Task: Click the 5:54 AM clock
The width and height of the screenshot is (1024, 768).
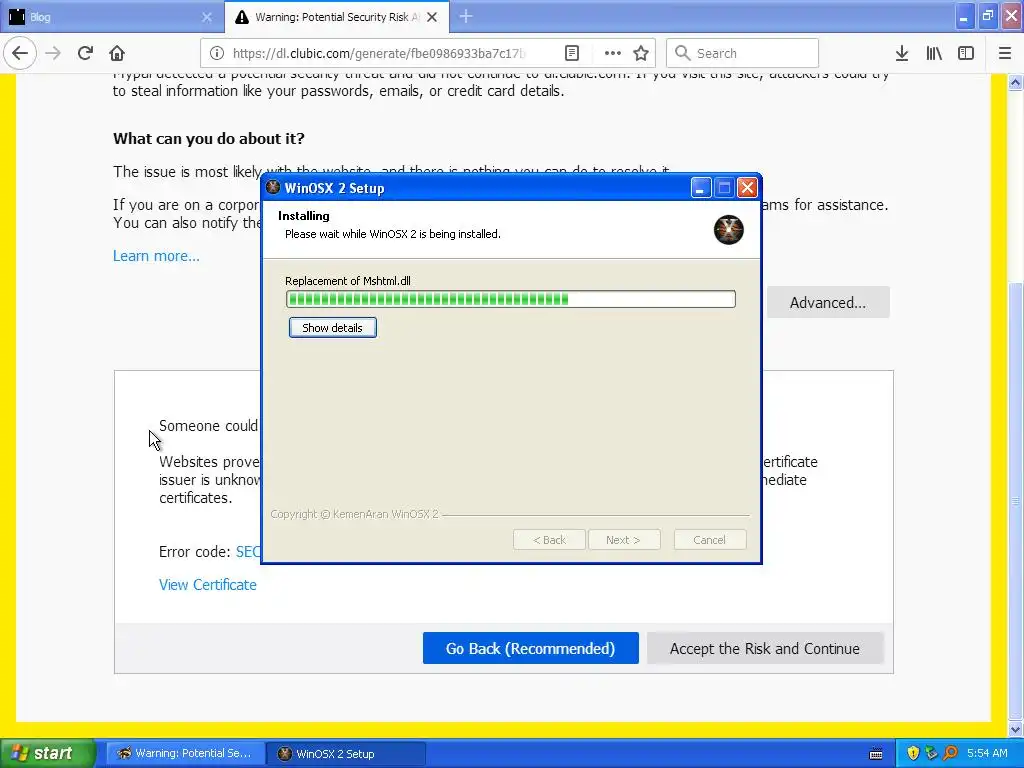Action: (x=987, y=754)
